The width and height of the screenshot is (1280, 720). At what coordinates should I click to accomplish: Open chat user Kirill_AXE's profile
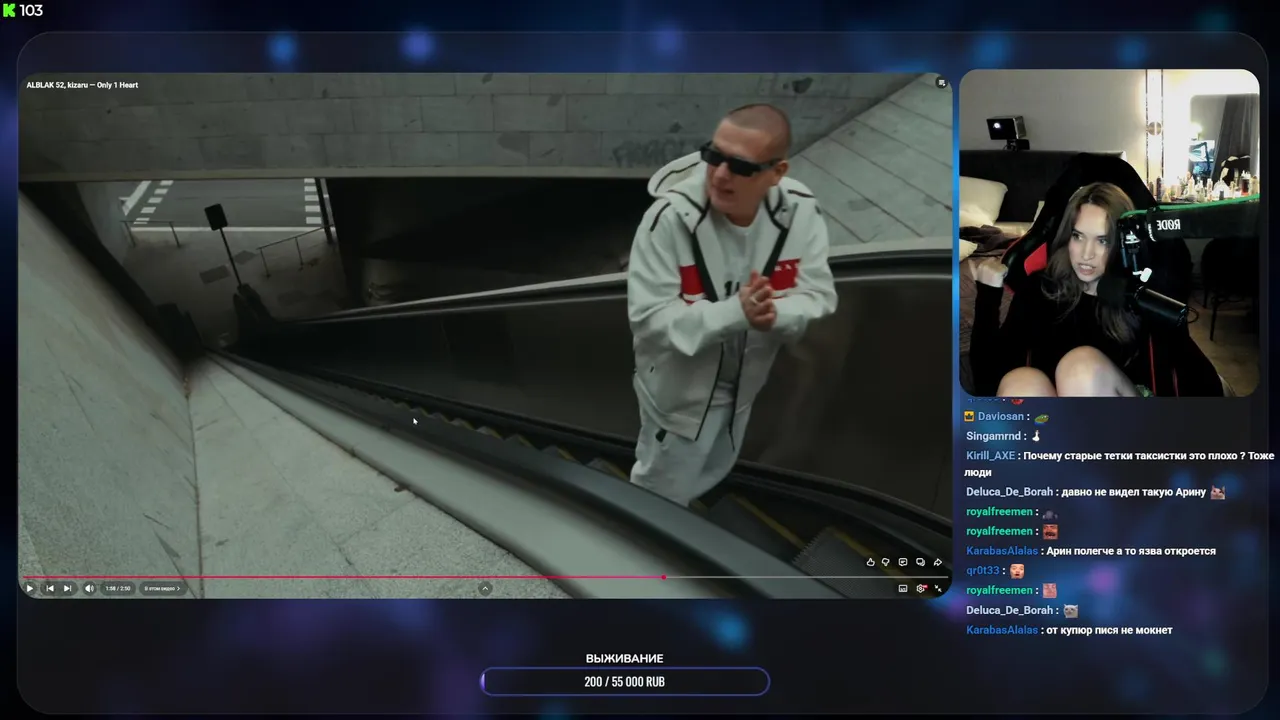[990, 455]
